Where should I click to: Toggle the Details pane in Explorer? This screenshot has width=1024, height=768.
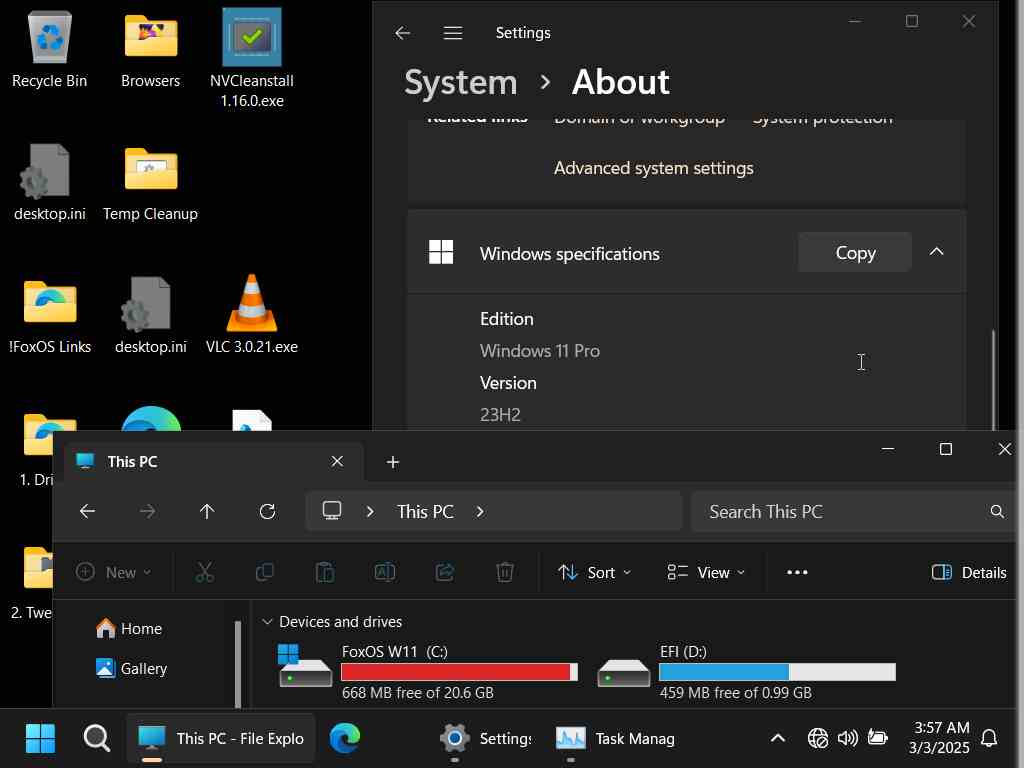tap(968, 573)
